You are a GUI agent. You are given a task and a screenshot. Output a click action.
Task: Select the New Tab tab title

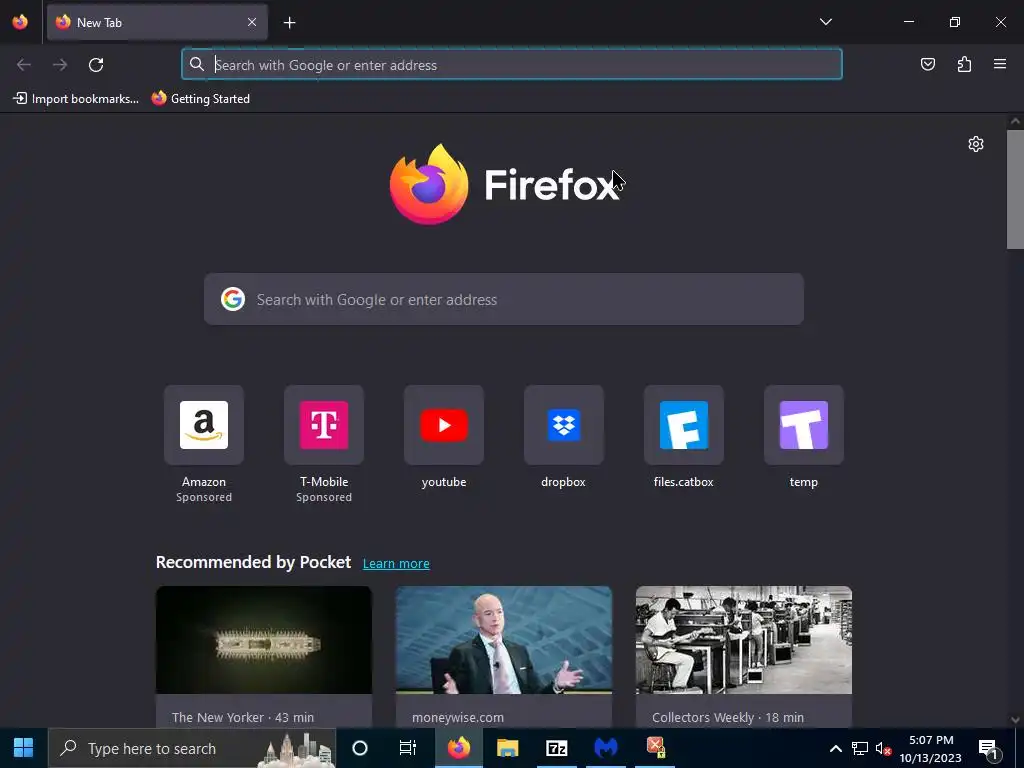99,23
